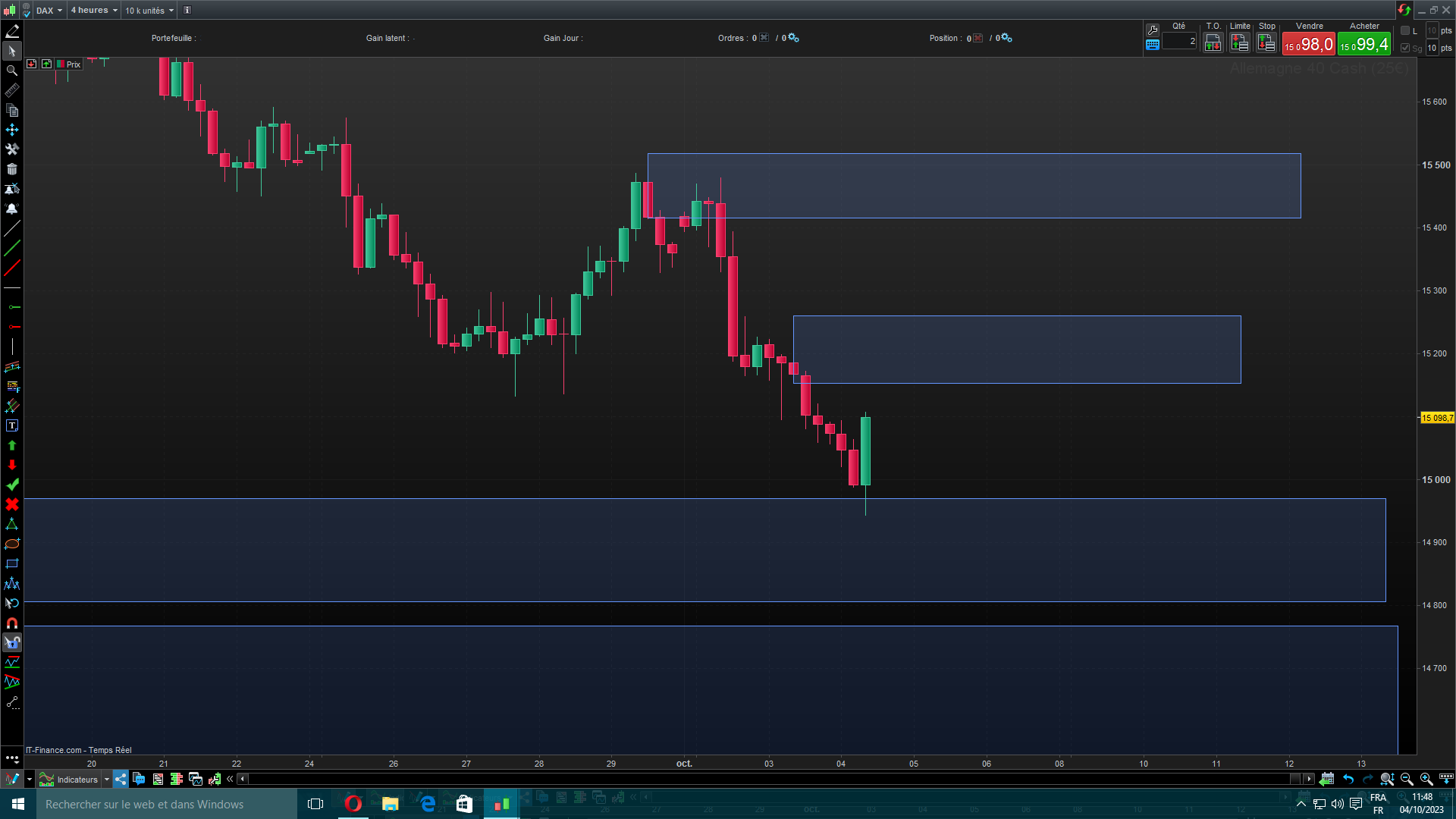The image size is (1456, 819).
Task: Select the red down arrow tool
Action: (12, 465)
